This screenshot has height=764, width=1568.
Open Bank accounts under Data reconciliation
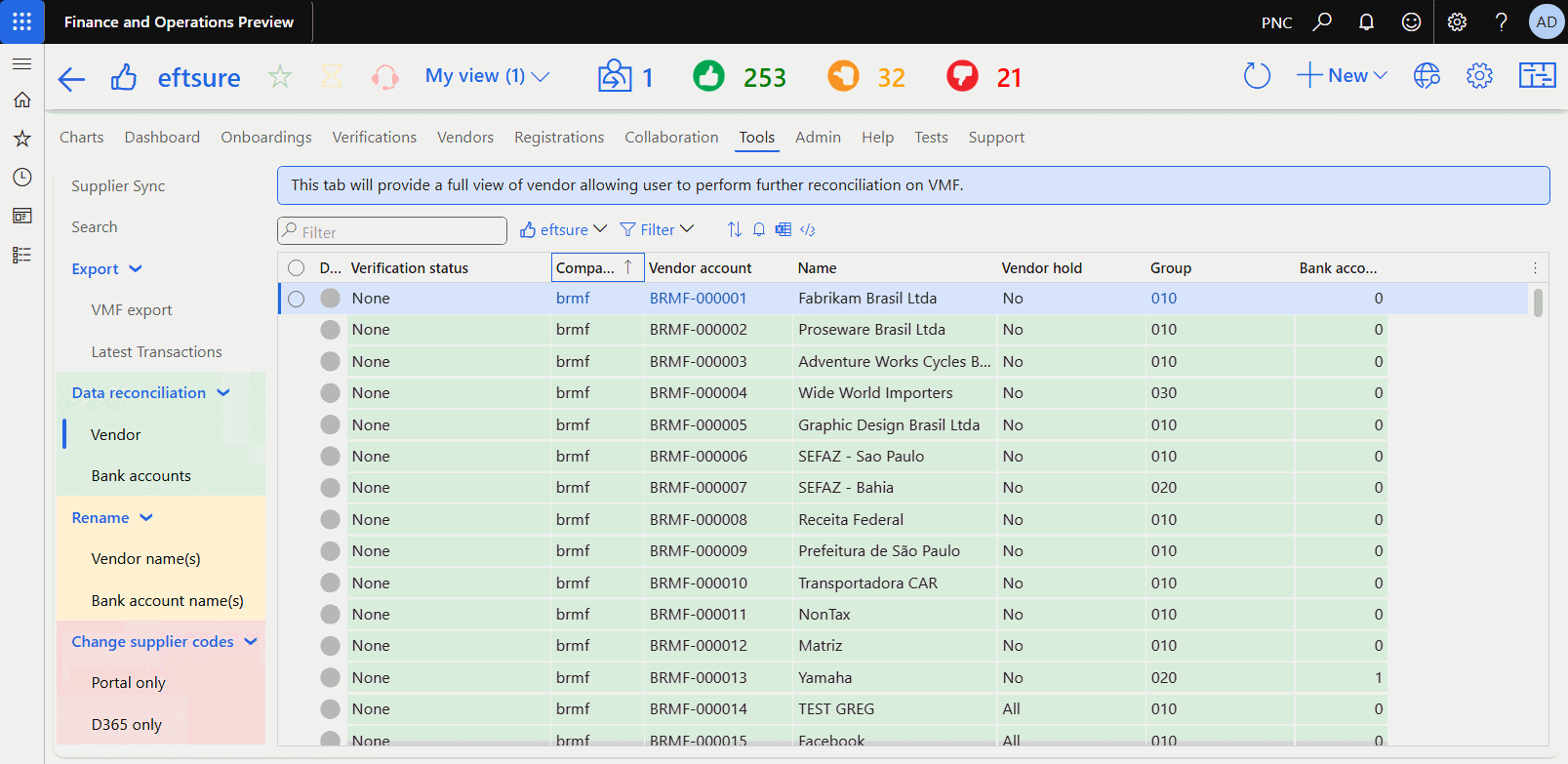click(x=141, y=476)
